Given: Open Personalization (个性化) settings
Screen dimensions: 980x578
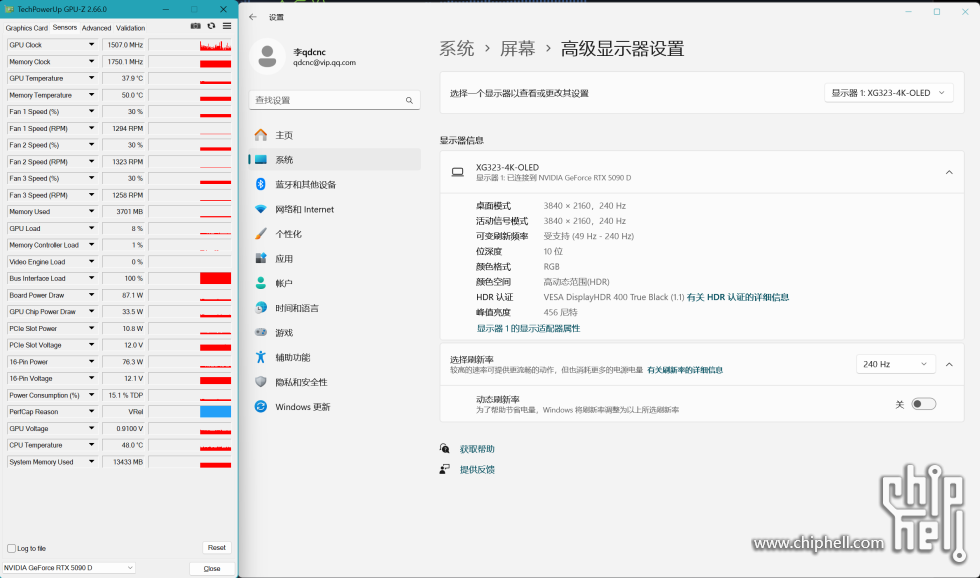Looking at the screenshot, I should pos(334,234).
